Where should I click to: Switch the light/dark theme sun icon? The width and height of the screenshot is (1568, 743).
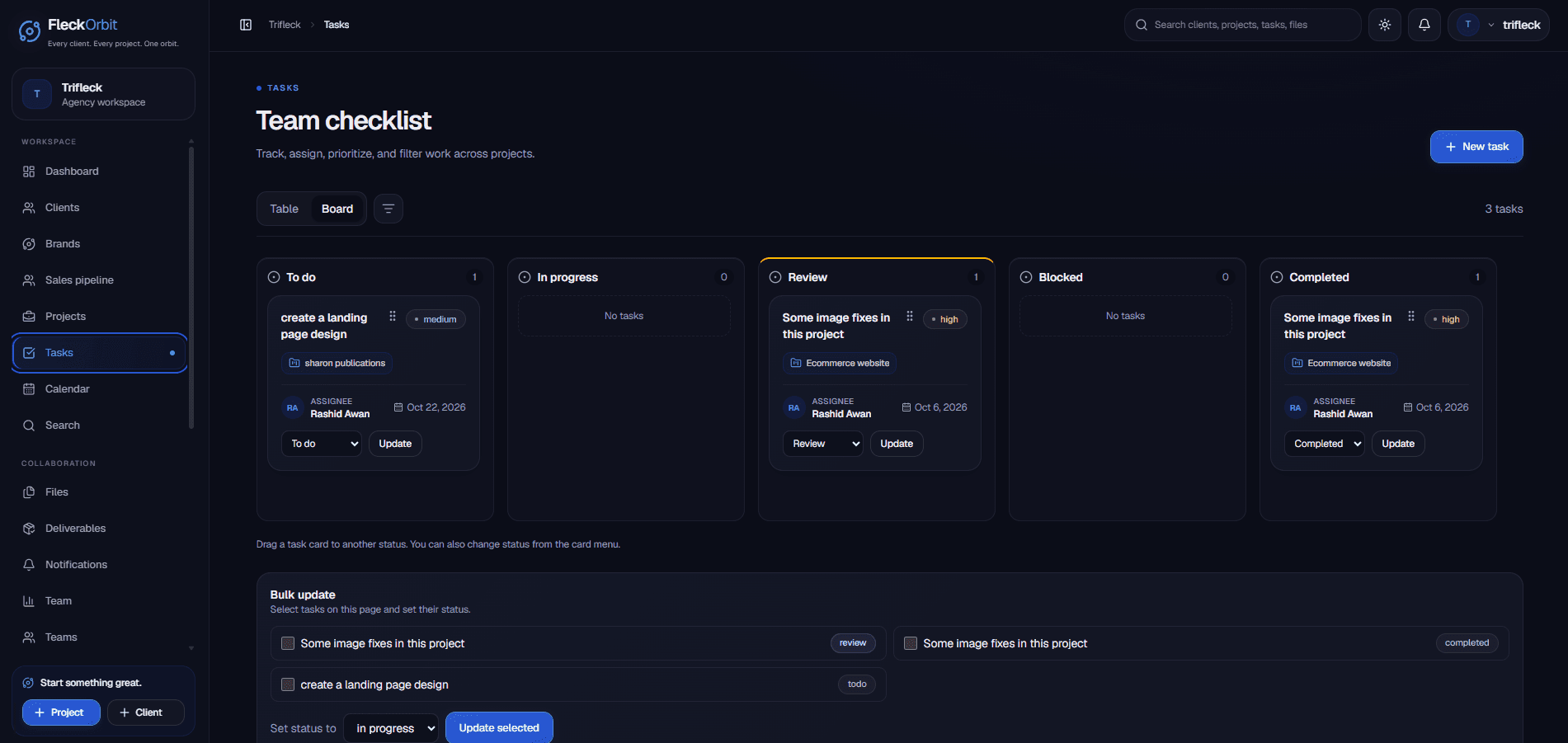[1385, 25]
